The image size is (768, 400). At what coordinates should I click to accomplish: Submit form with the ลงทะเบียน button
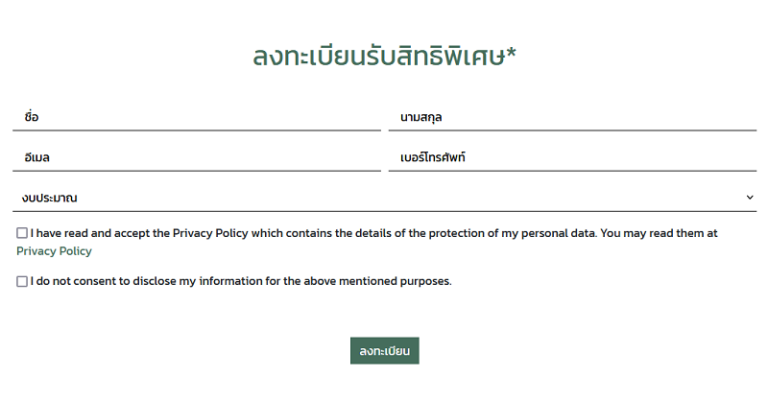384,351
